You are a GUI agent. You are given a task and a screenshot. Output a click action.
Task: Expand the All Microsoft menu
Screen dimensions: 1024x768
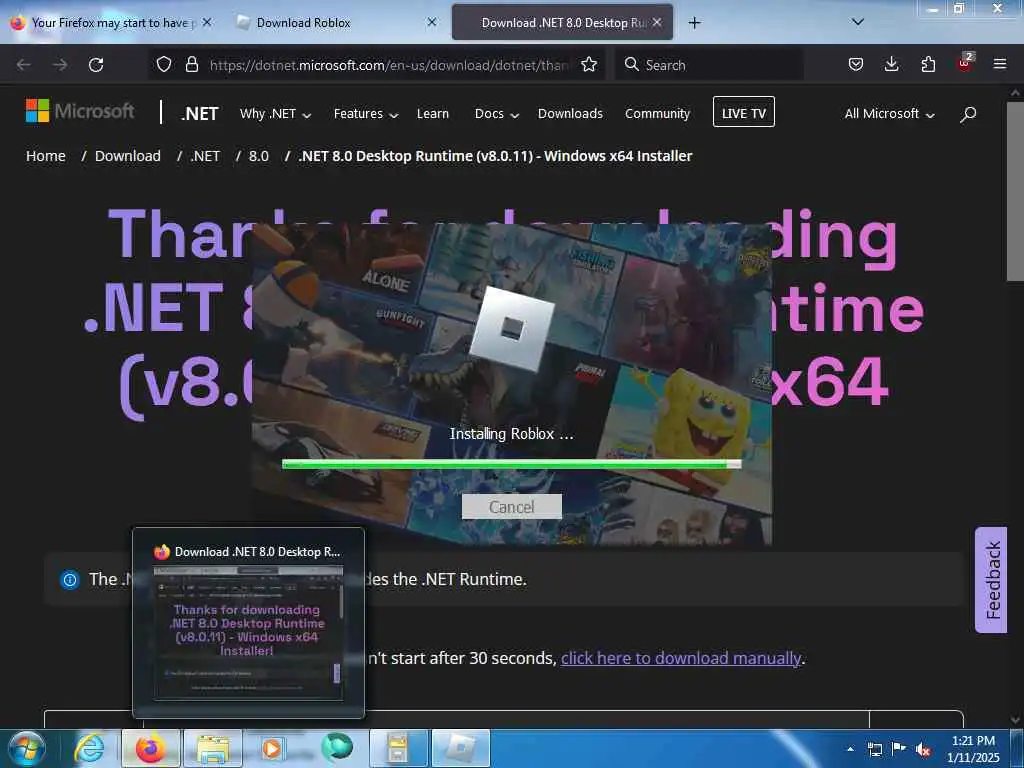889,114
